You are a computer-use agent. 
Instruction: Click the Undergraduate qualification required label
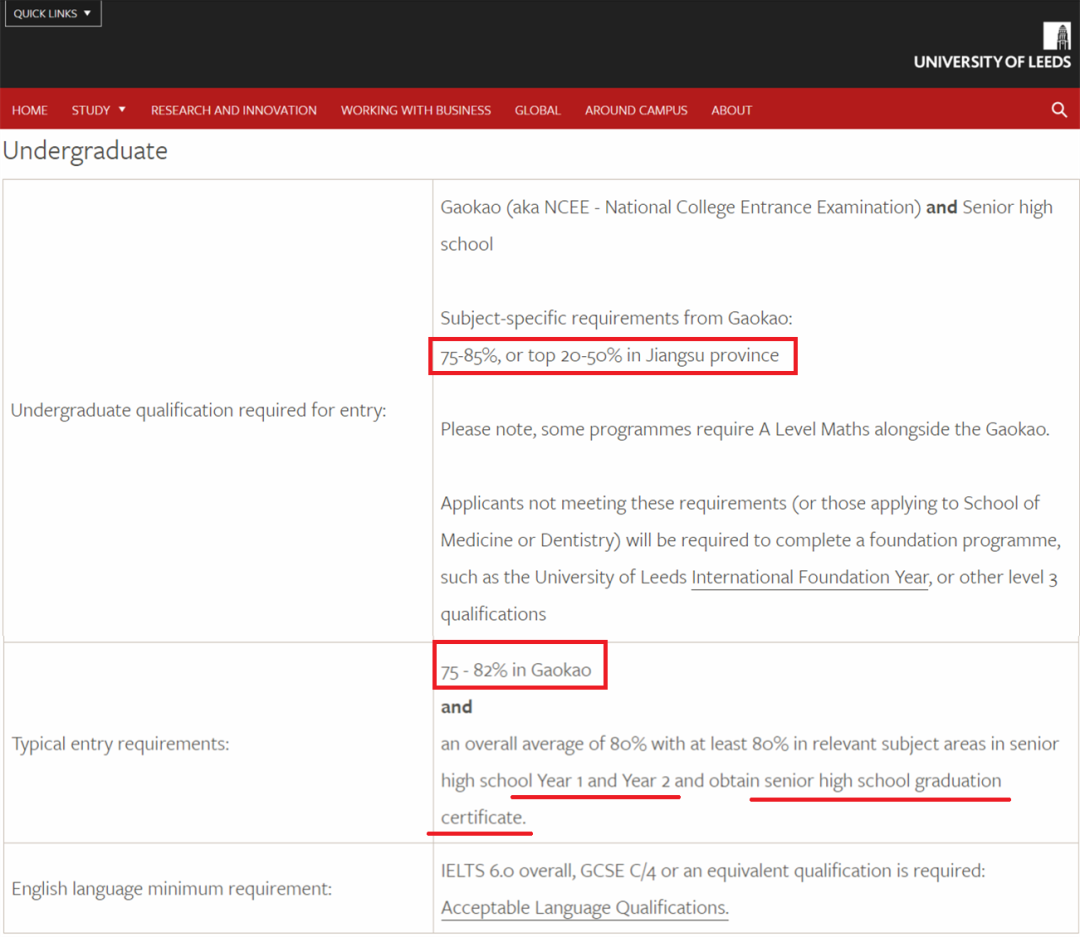pyautogui.click(x=198, y=411)
